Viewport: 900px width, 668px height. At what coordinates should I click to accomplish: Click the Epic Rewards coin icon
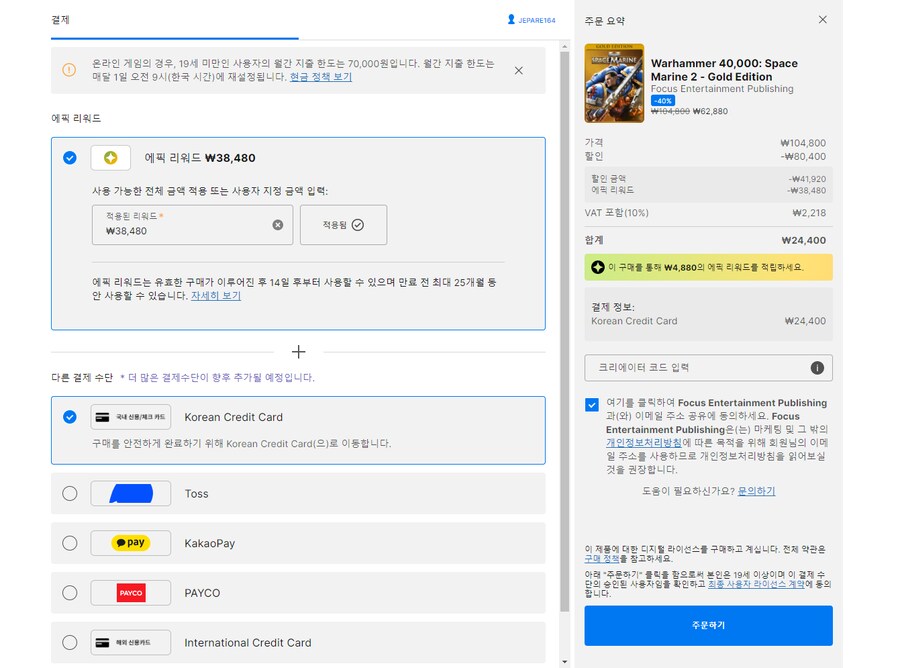point(111,158)
